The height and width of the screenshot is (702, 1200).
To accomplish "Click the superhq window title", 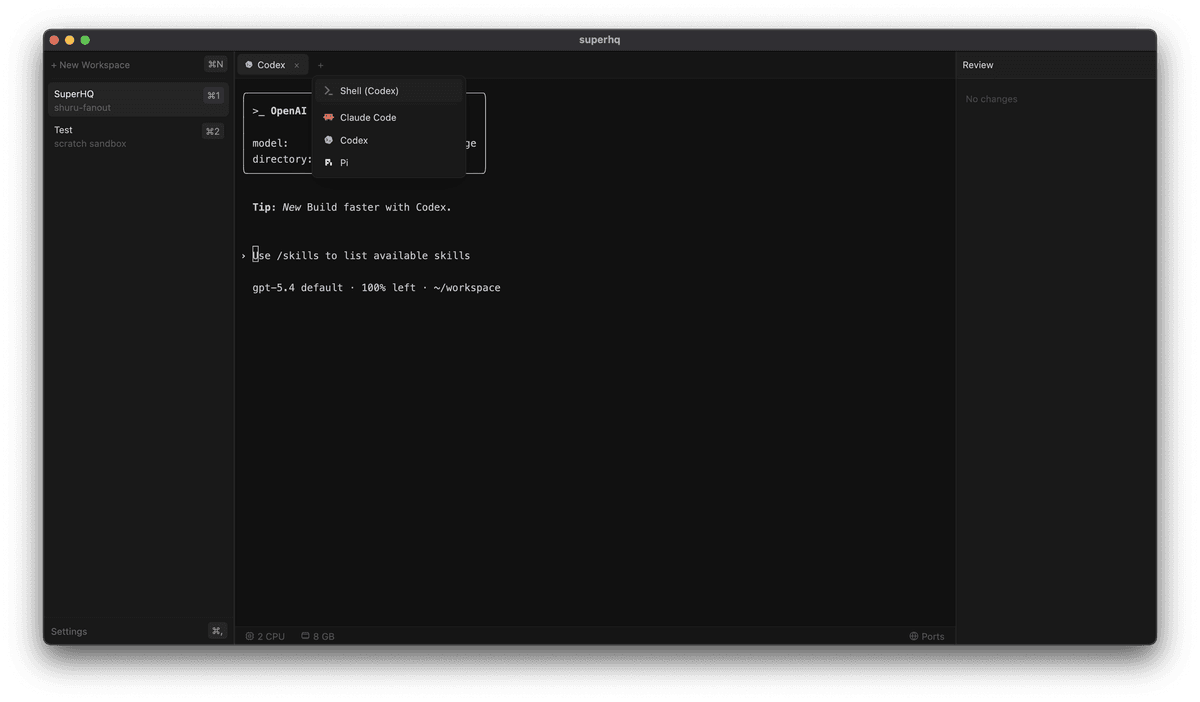I will click(x=600, y=40).
